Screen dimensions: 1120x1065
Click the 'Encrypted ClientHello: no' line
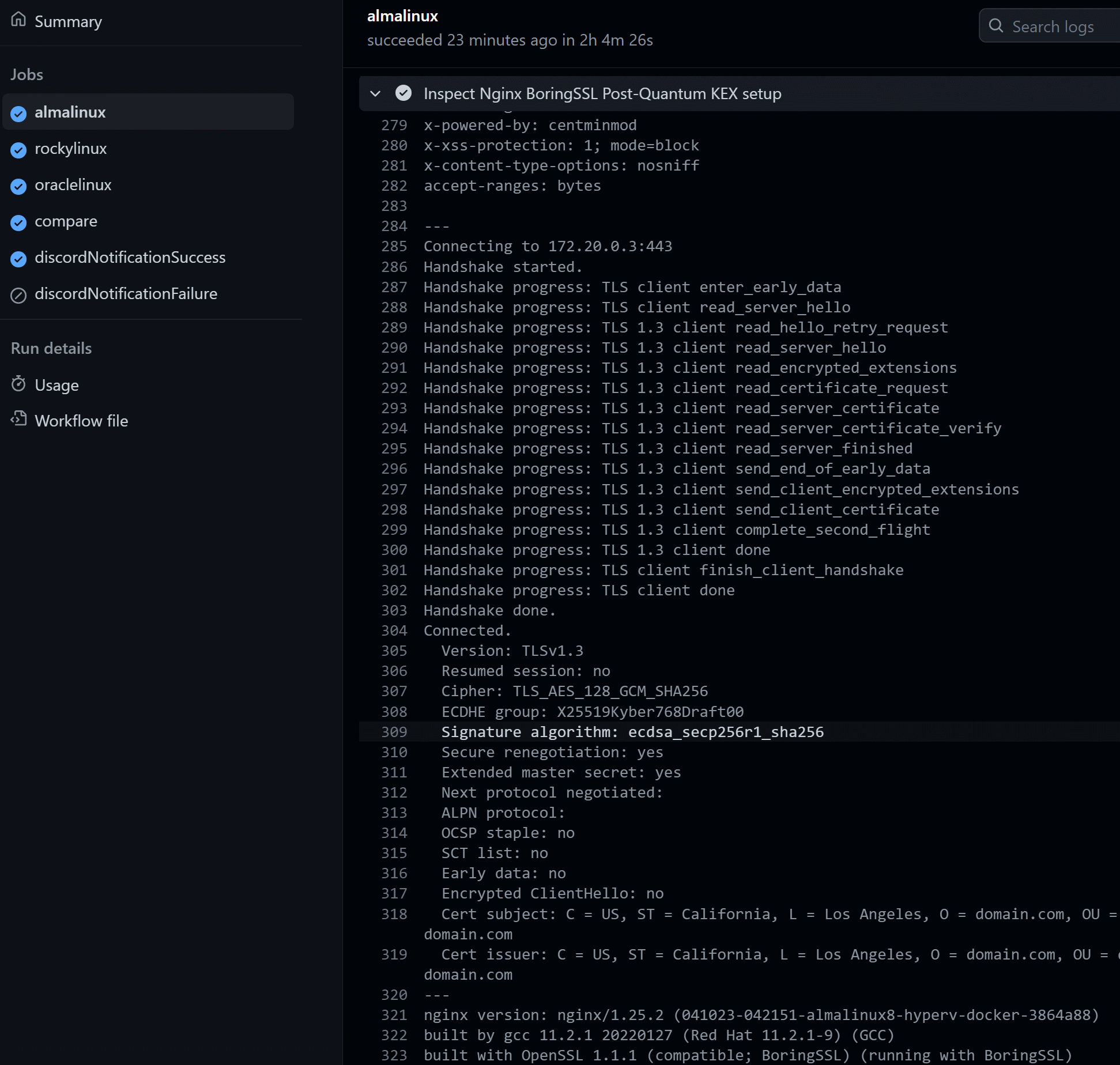[x=552, y=893]
